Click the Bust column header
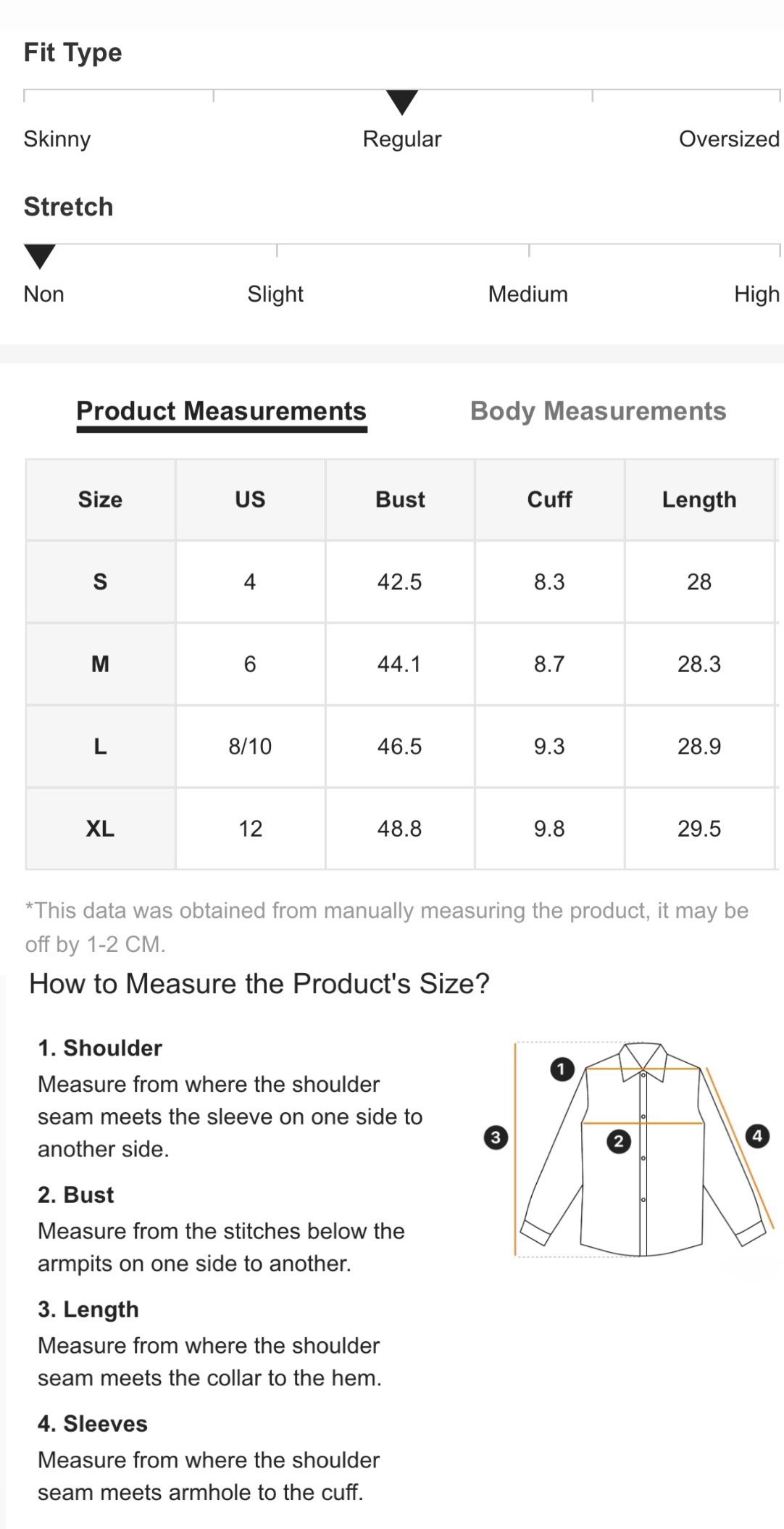Screen dimensions: 784x1529 click(400, 500)
